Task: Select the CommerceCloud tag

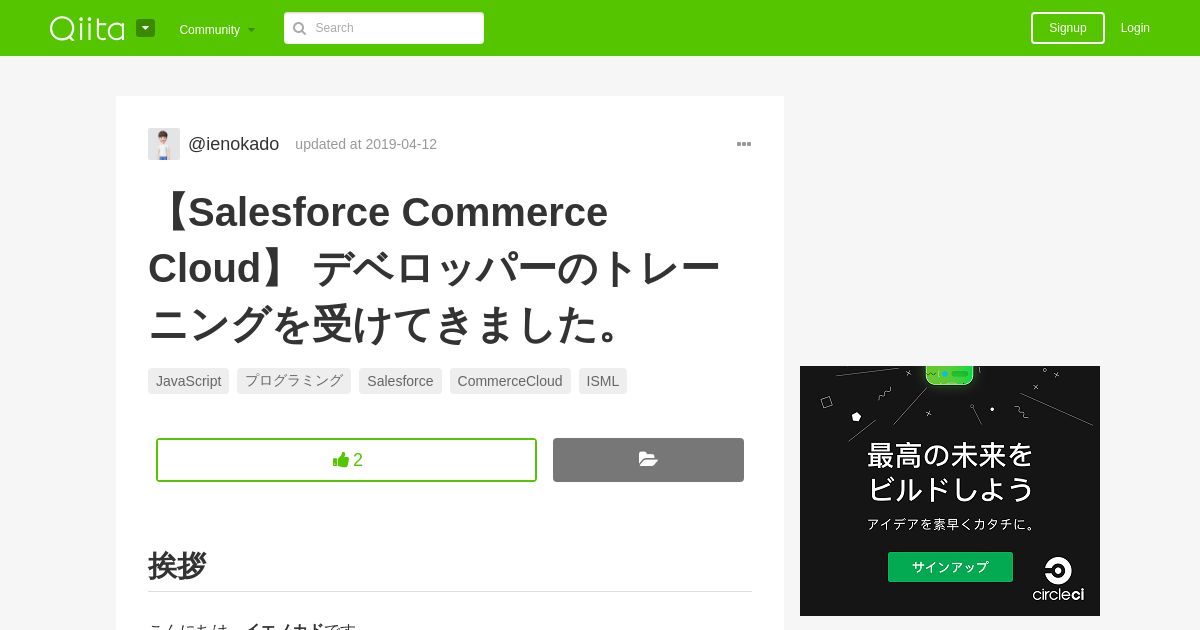Action: pyautogui.click(x=510, y=381)
